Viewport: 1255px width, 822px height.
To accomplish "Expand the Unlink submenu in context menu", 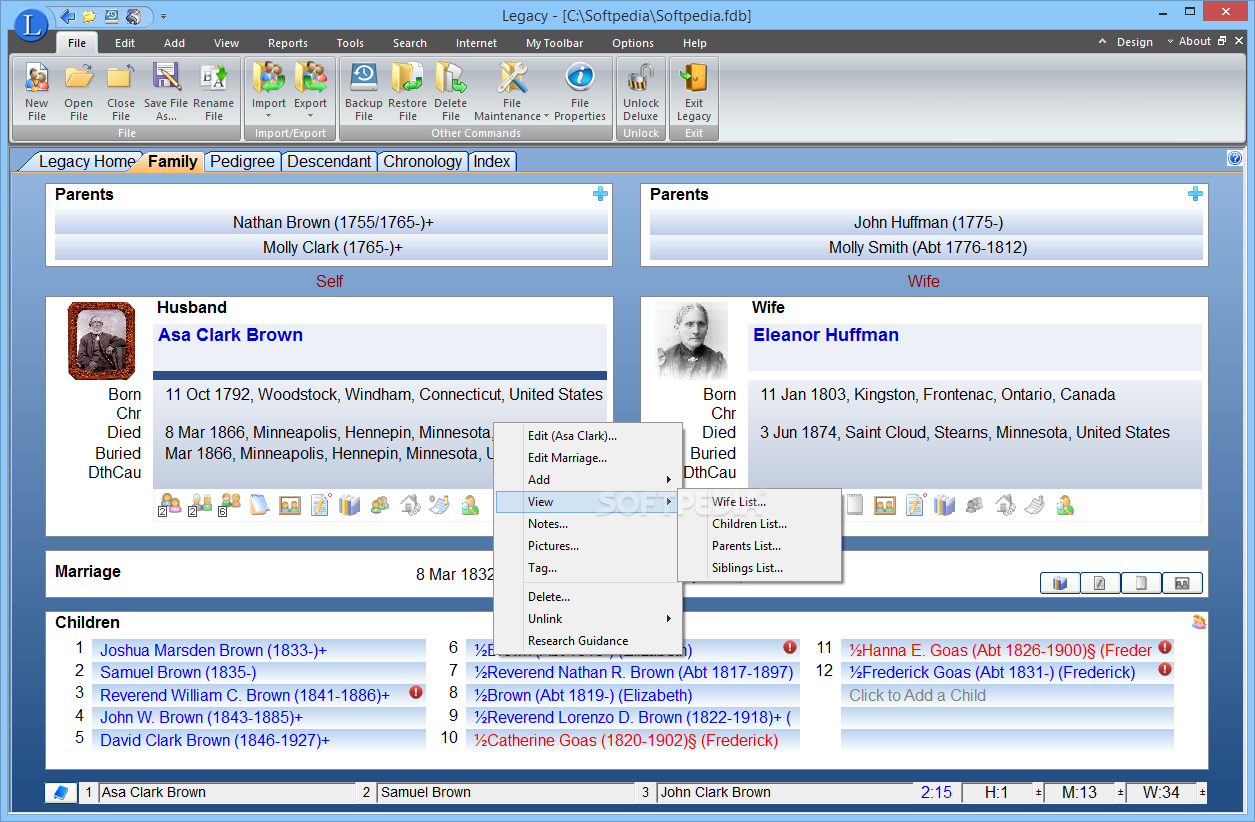I will (x=588, y=619).
